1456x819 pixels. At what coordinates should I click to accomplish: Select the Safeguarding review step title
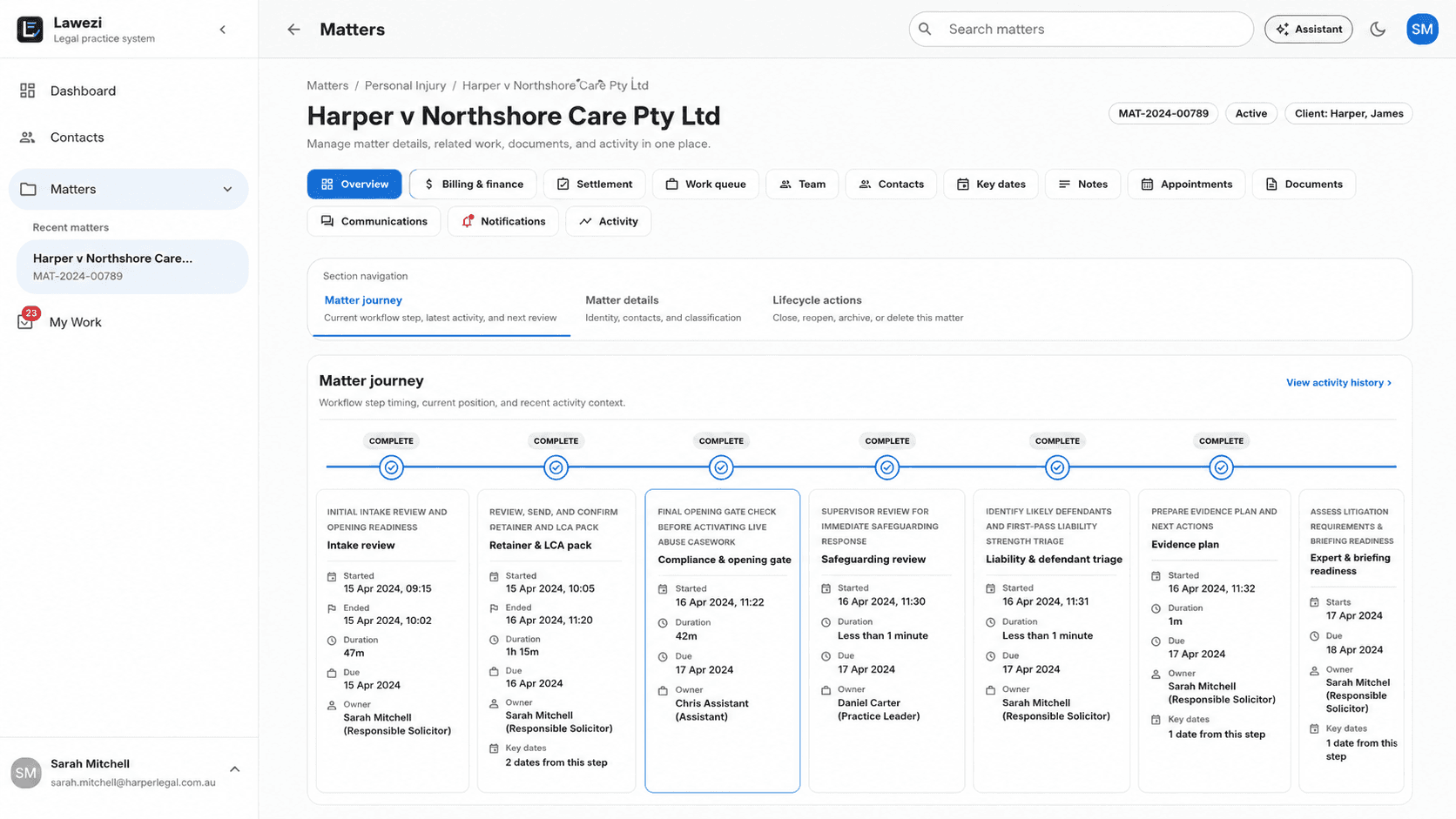pyautogui.click(x=873, y=560)
